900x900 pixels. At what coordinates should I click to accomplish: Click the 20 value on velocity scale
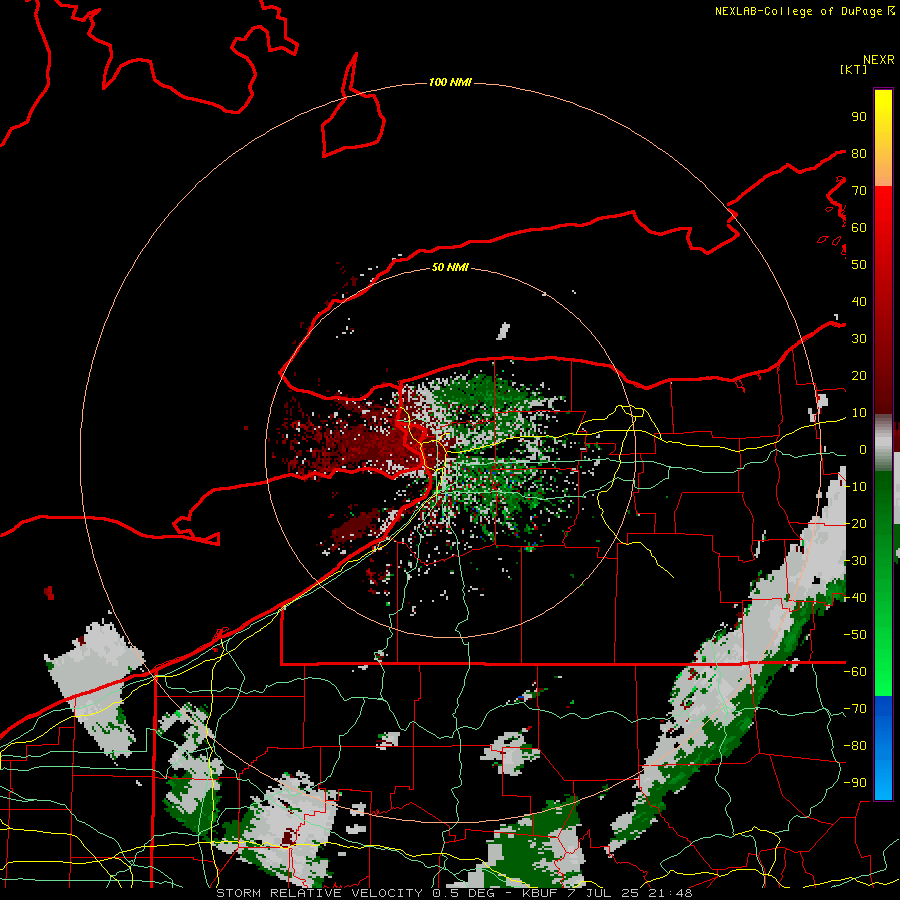tap(859, 375)
